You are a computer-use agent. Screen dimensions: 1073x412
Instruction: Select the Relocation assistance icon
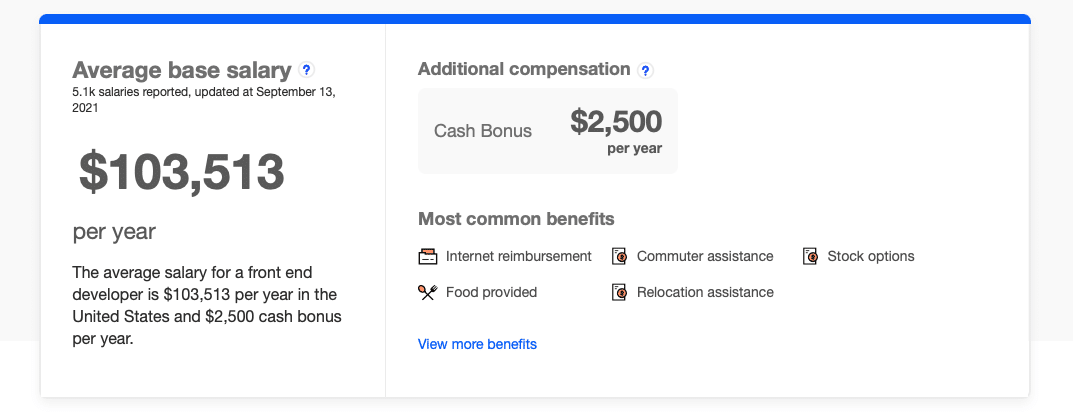[x=619, y=292]
